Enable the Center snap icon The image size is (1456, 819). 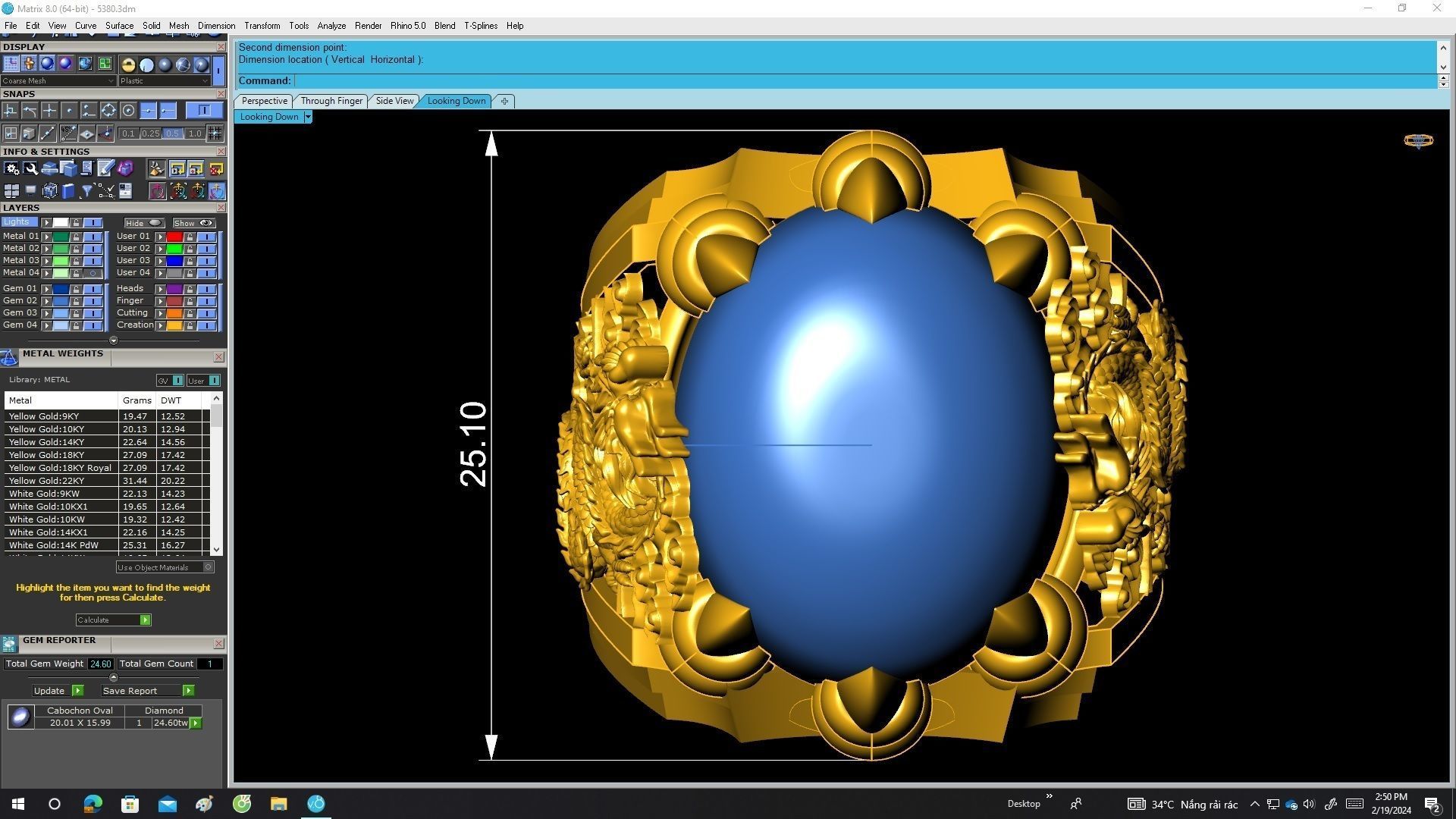128,111
